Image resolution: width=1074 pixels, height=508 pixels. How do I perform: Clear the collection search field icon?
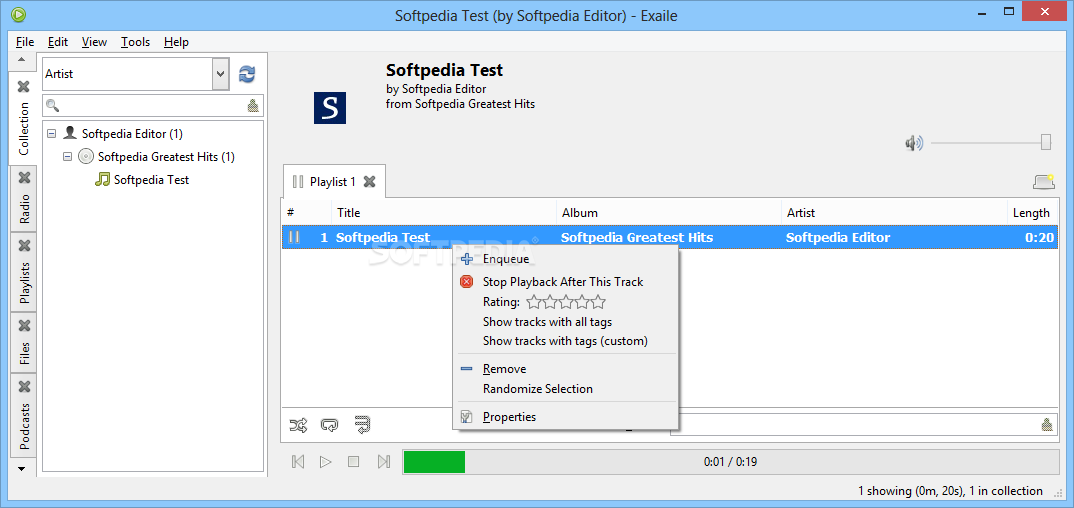(x=253, y=105)
